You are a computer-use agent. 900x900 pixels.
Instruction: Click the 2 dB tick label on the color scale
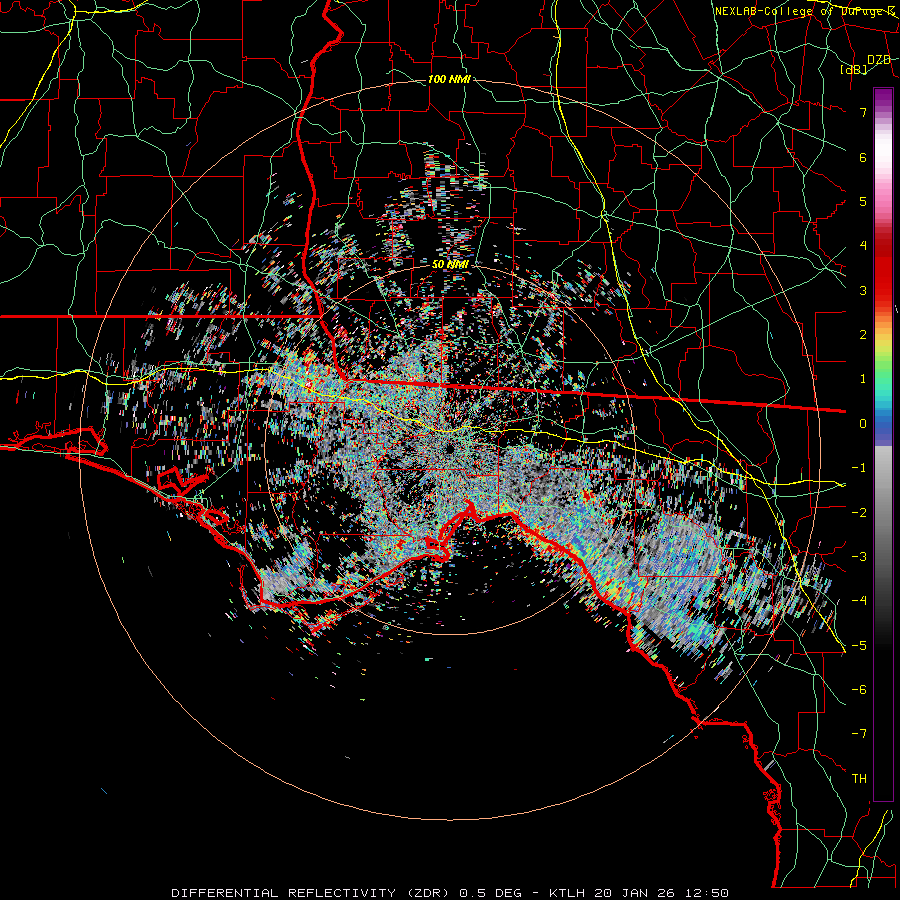[863, 335]
